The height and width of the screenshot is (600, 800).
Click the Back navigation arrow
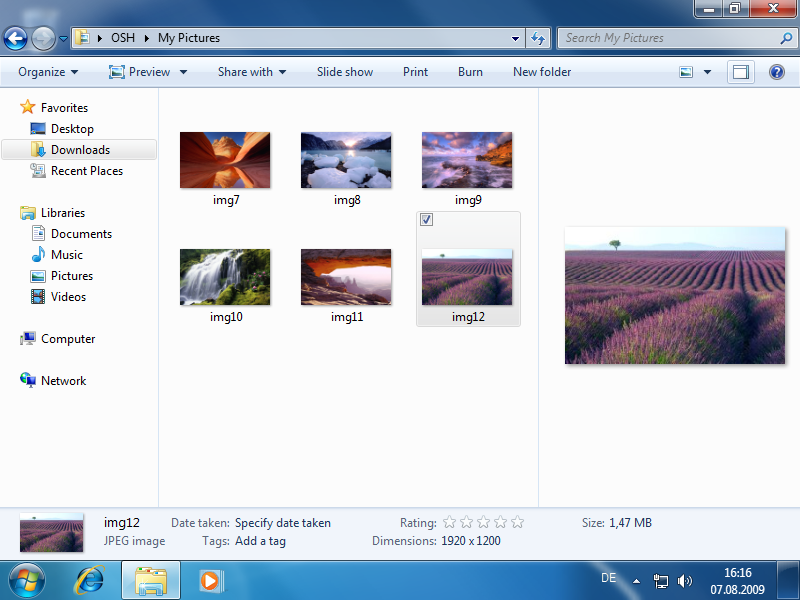tap(16, 39)
